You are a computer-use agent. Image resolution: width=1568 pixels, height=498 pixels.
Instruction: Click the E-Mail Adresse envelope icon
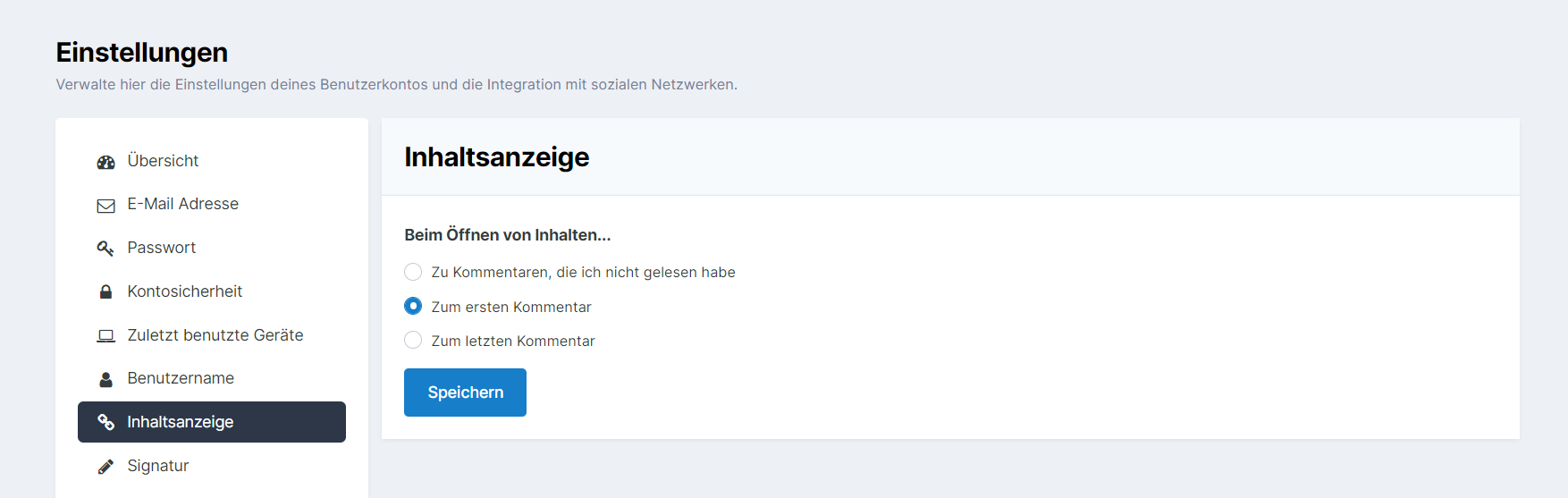105,206
